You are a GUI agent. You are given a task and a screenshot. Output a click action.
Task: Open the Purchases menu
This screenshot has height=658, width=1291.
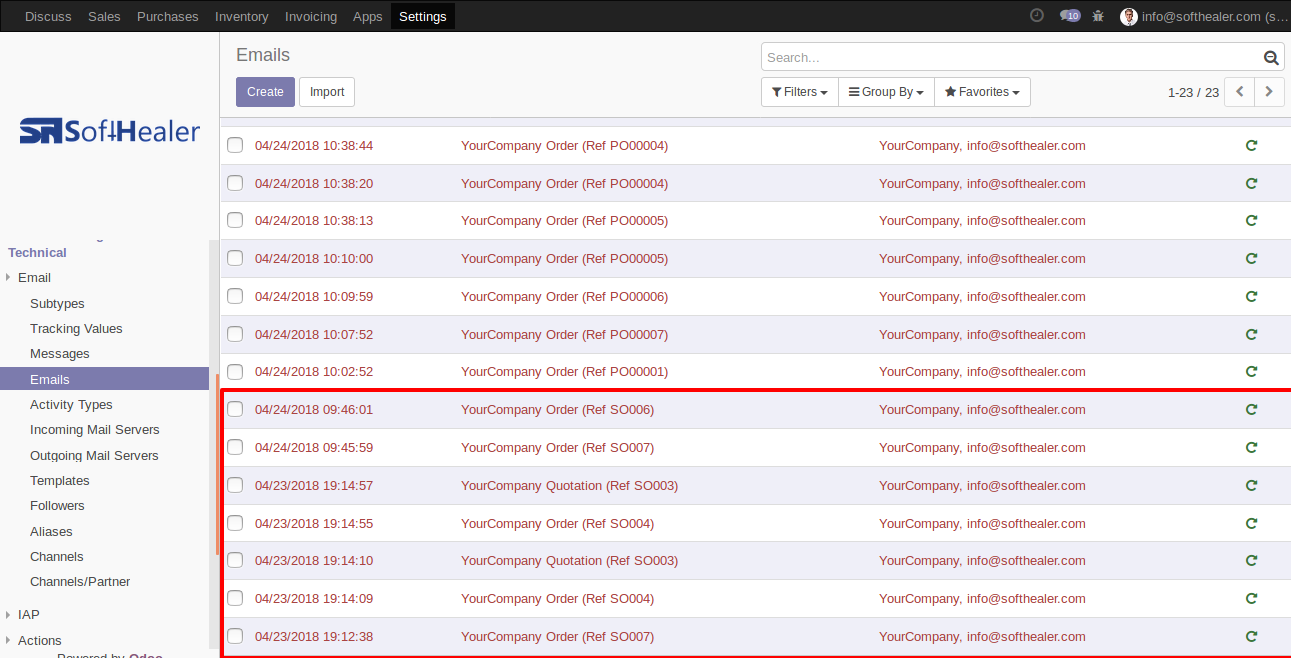click(x=168, y=16)
